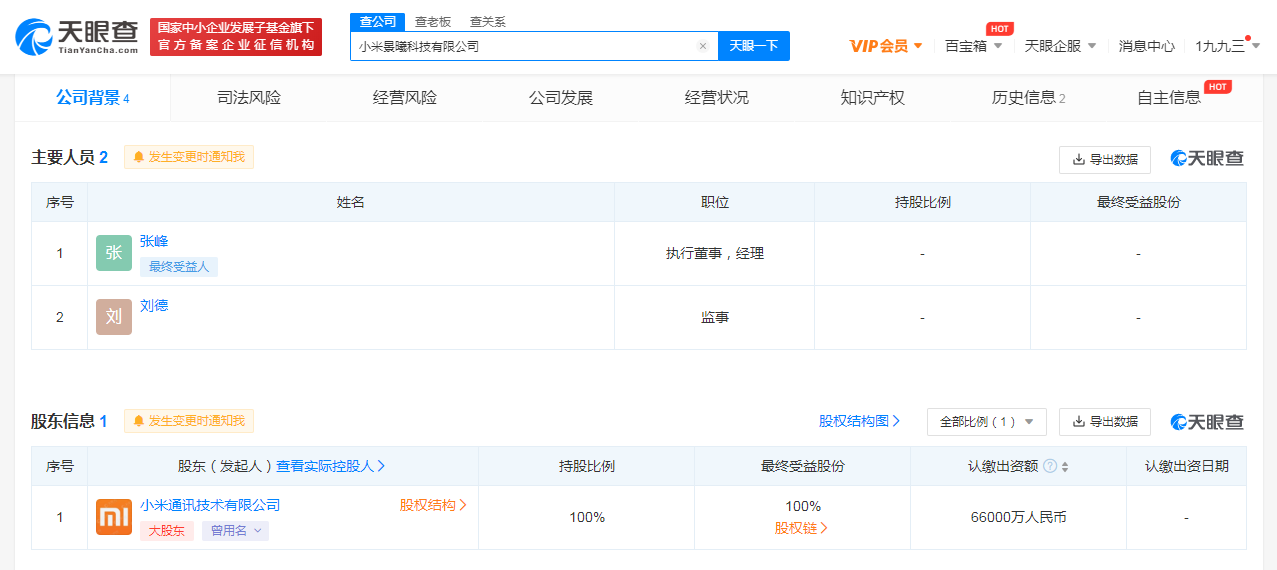This screenshot has height=570, width=1277.
Task: Select the 查关系 search tab
Action: coord(487,21)
